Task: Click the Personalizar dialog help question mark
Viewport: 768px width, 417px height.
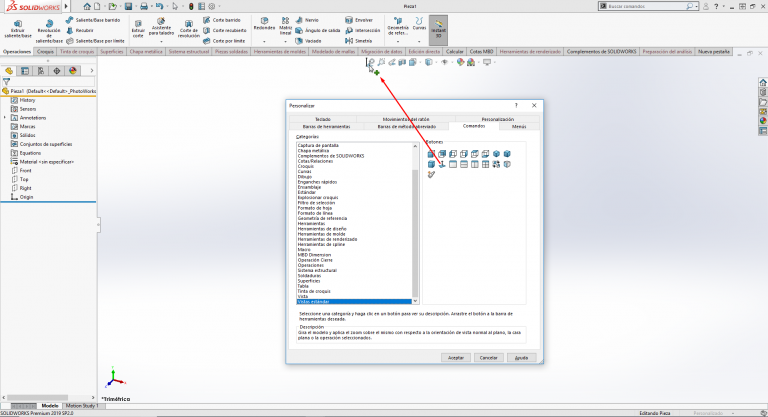Action: (x=516, y=105)
